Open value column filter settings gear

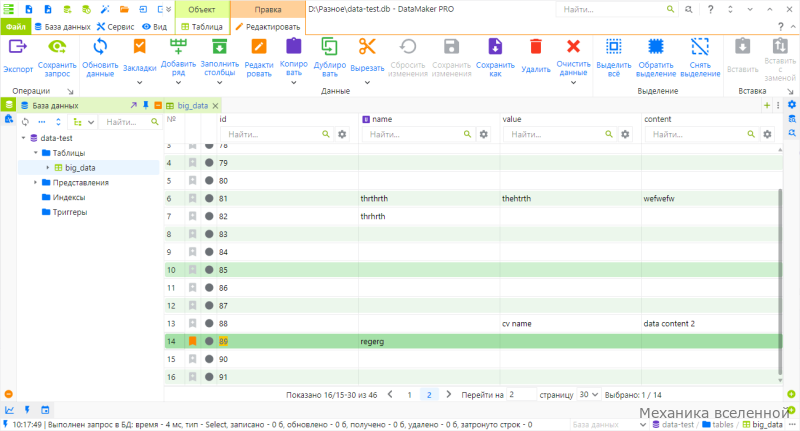tap(624, 134)
